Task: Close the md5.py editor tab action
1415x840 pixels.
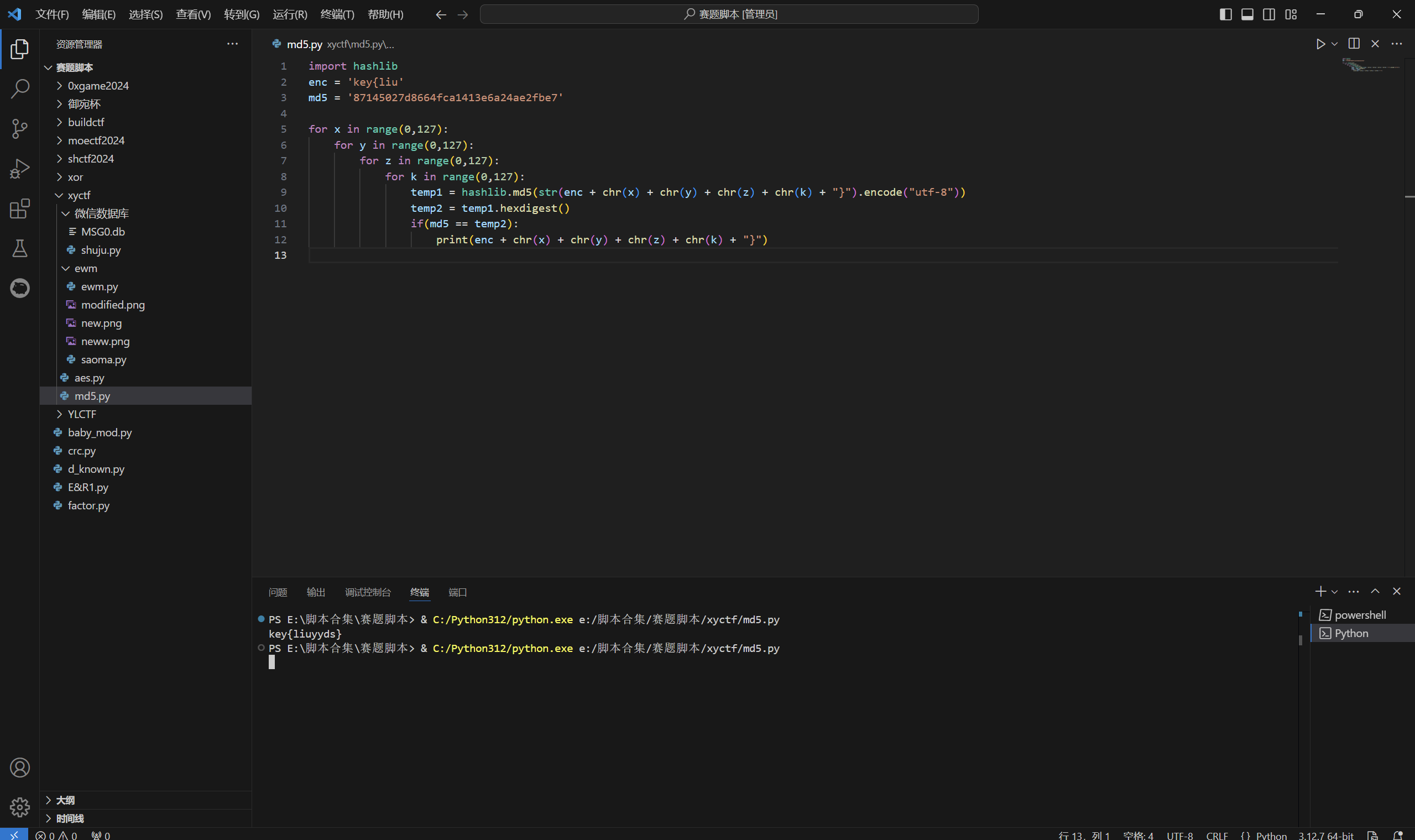Action: 1375,44
